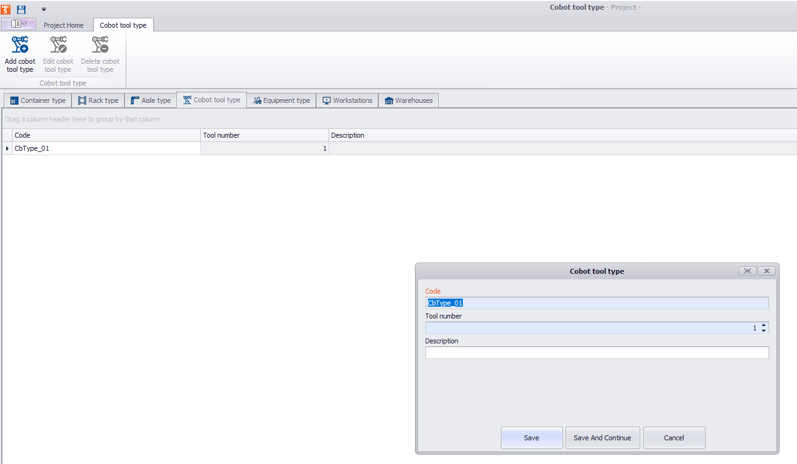Go to the Workstations tab
Viewport: 797px width, 464px height.
pyautogui.click(x=347, y=101)
